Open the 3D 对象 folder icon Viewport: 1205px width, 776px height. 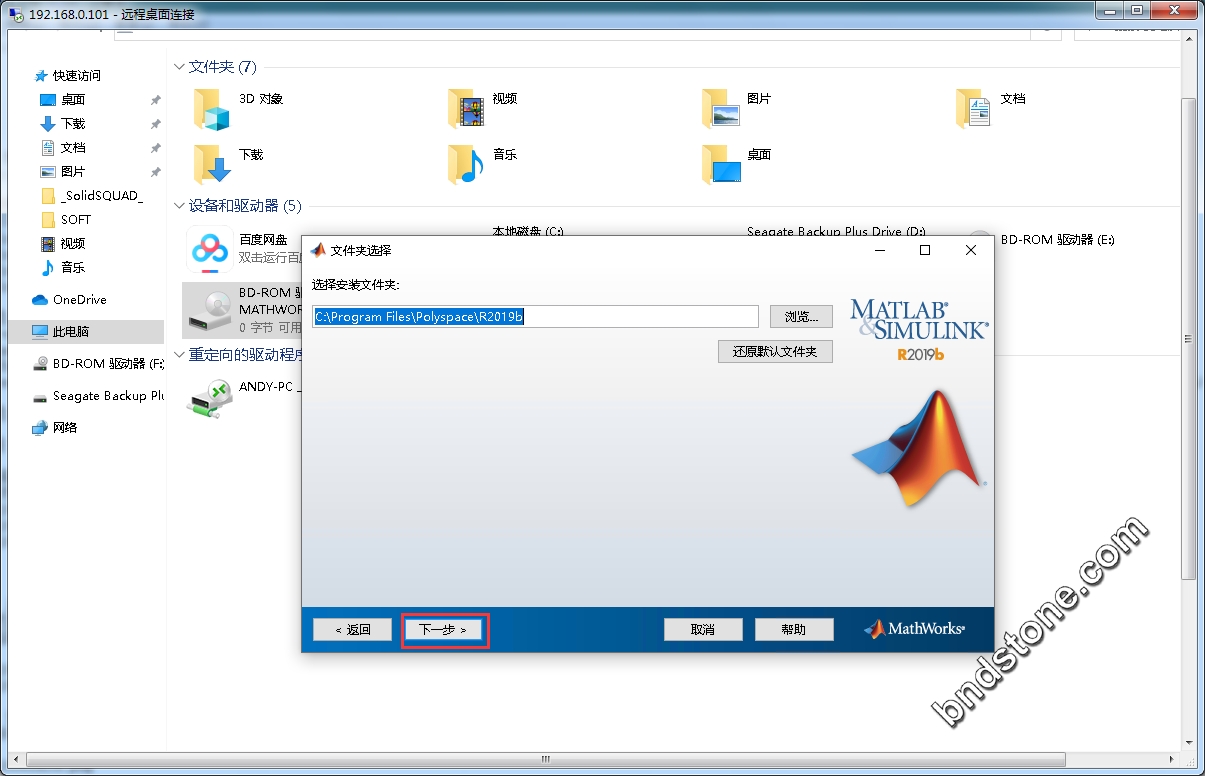(x=212, y=109)
